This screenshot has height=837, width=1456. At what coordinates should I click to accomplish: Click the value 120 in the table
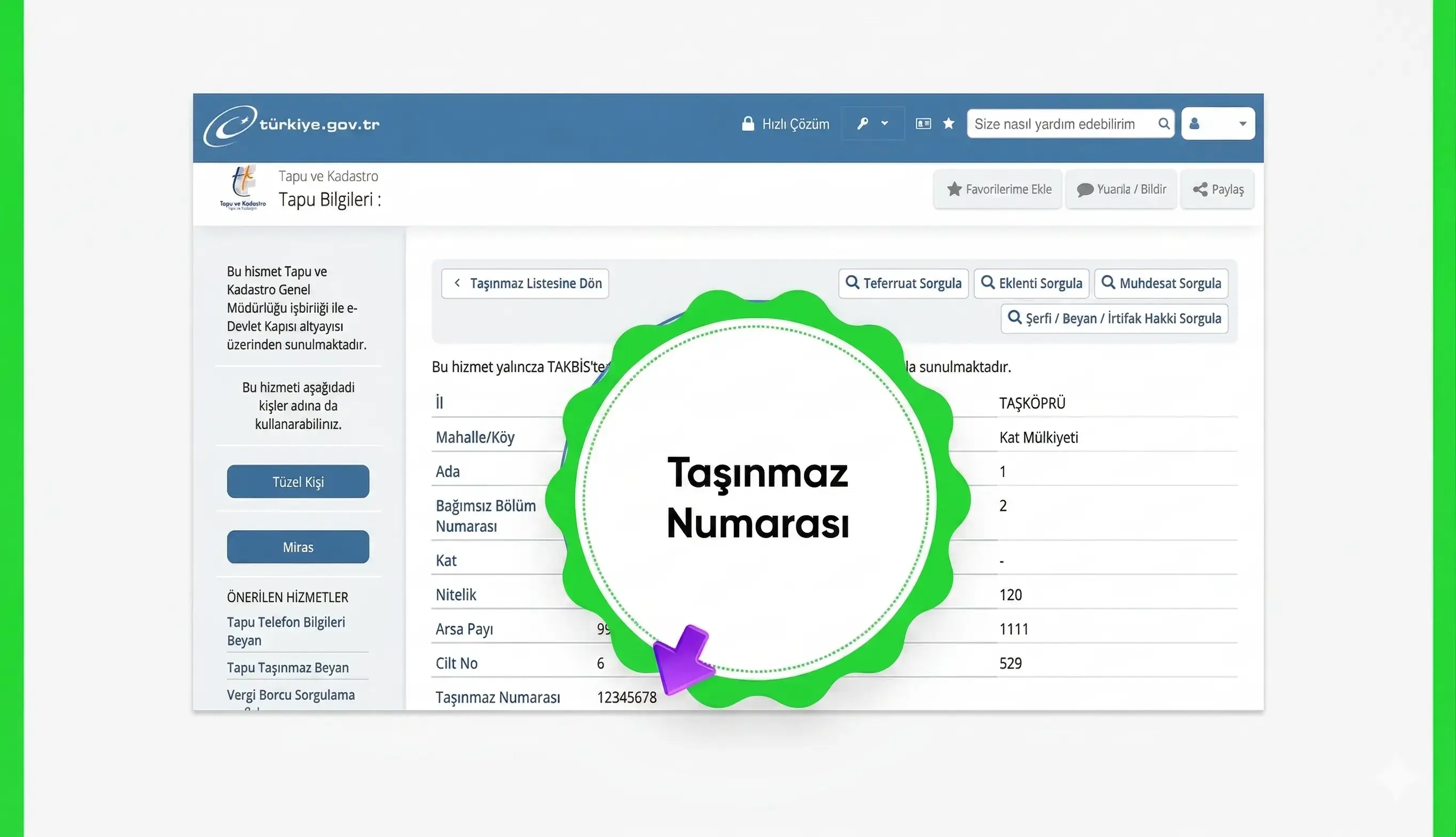pos(1011,595)
